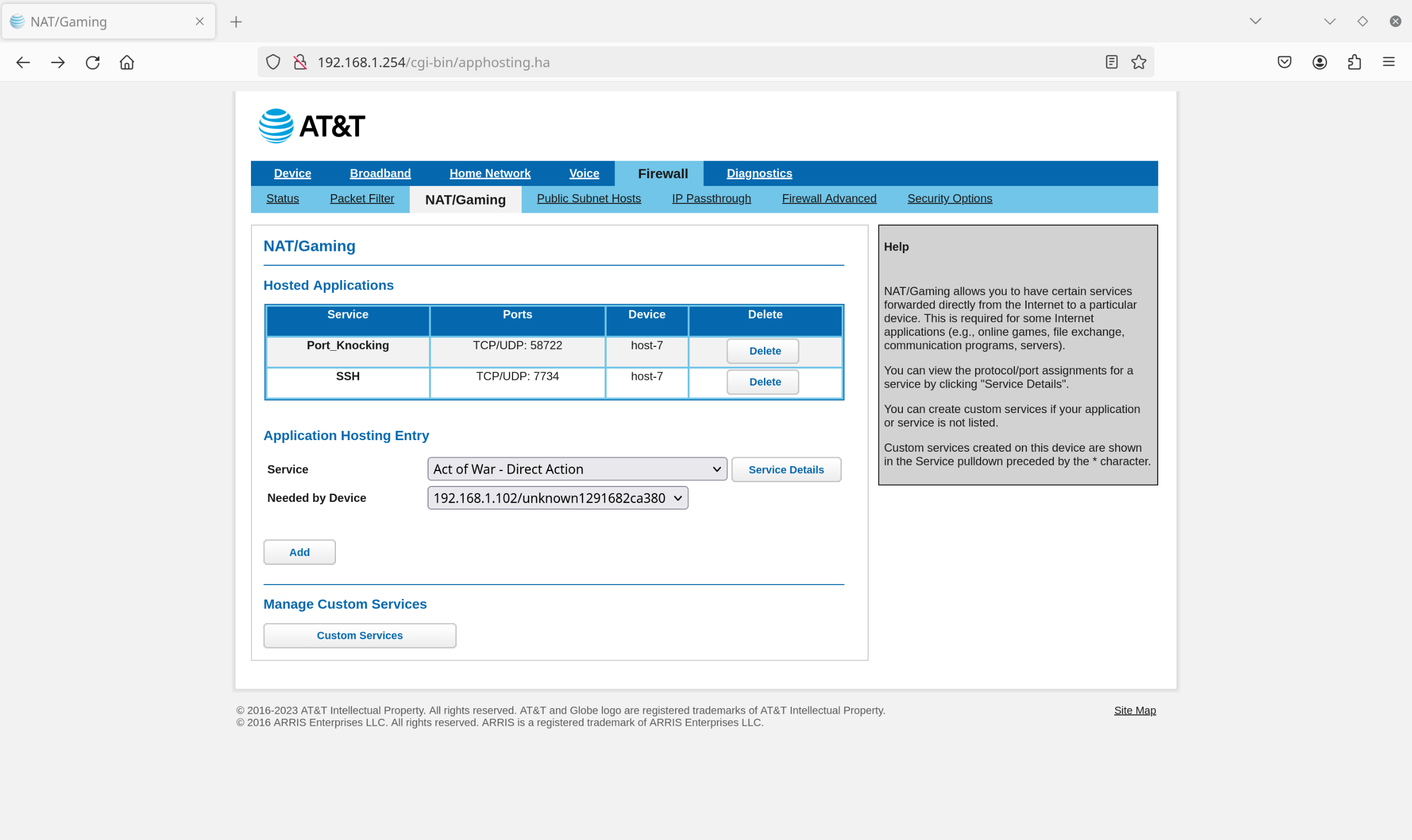Toggle reader view icon
Image resolution: width=1412 pixels, height=840 pixels.
(1111, 62)
